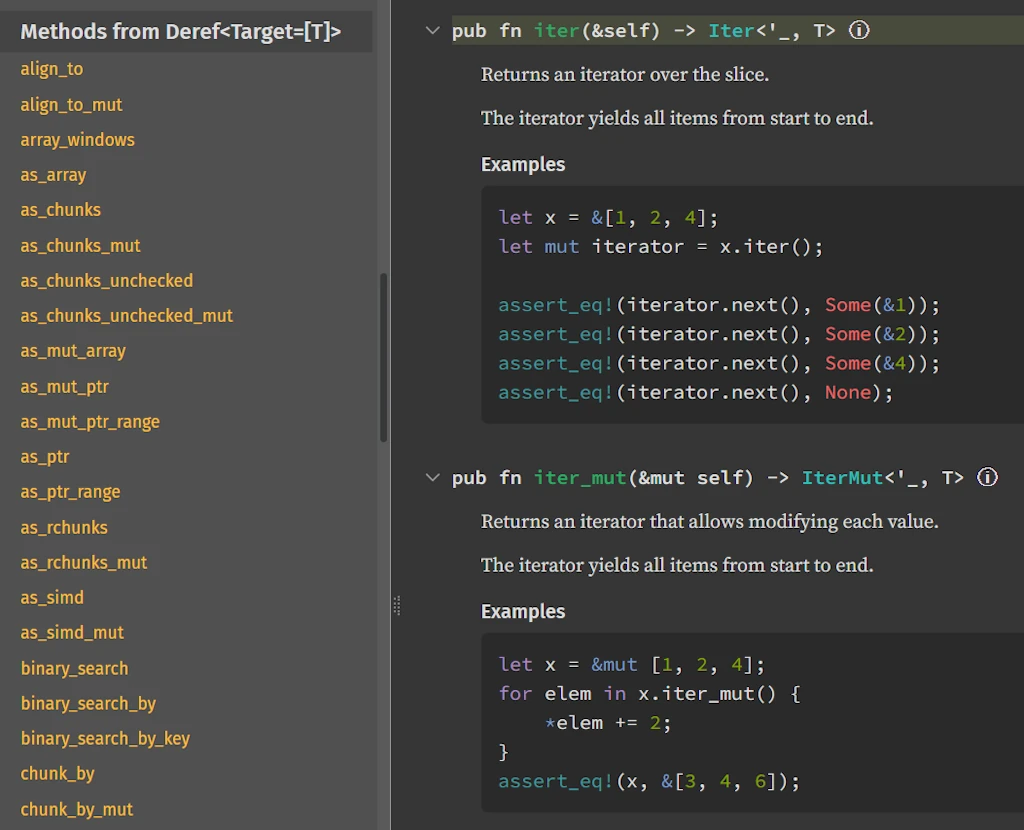Select binary_search_by_key in sidebar
1024x830 pixels.
click(105, 739)
